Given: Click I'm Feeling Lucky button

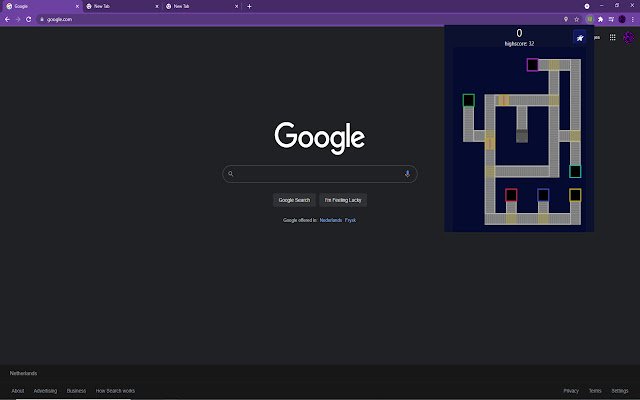Looking at the screenshot, I should click(343, 200).
